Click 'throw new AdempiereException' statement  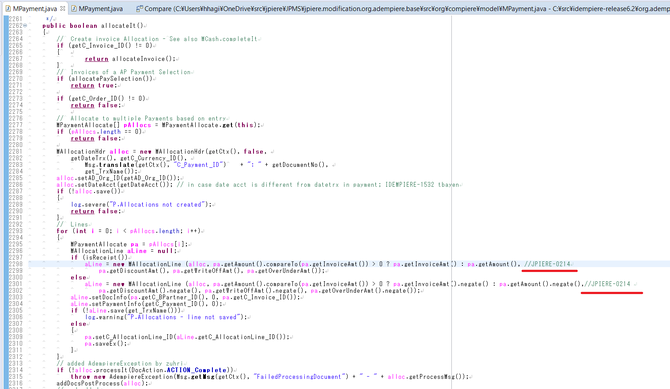123,377
